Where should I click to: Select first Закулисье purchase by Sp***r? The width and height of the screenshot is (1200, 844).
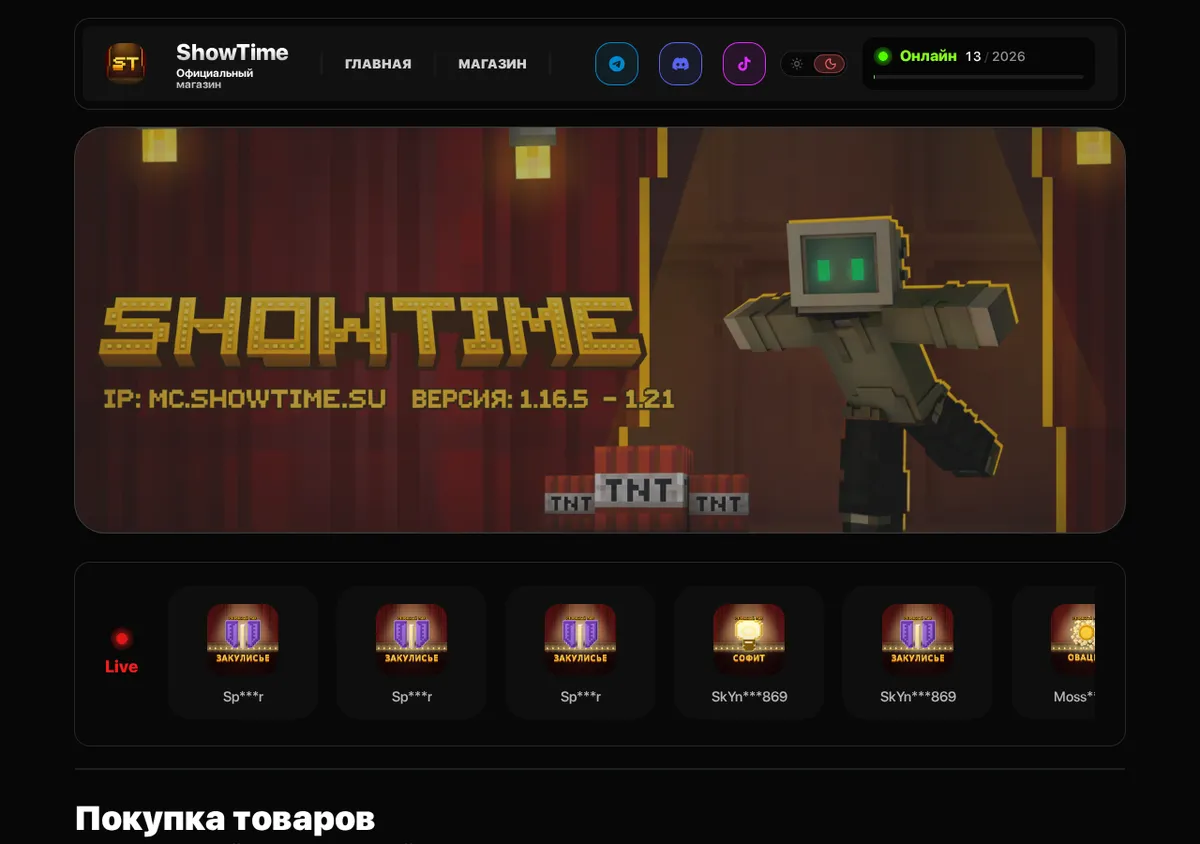tap(243, 652)
